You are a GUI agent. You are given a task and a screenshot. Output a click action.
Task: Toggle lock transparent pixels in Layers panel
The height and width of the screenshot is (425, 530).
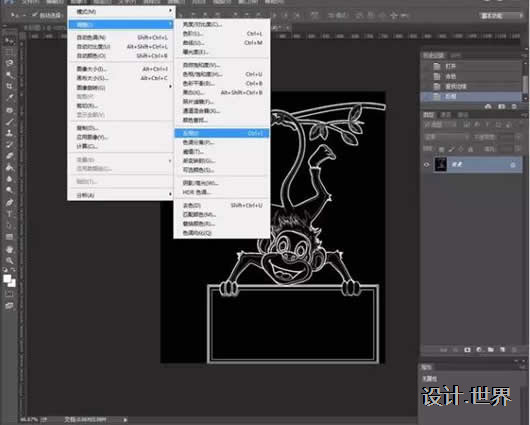pos(441,149)
